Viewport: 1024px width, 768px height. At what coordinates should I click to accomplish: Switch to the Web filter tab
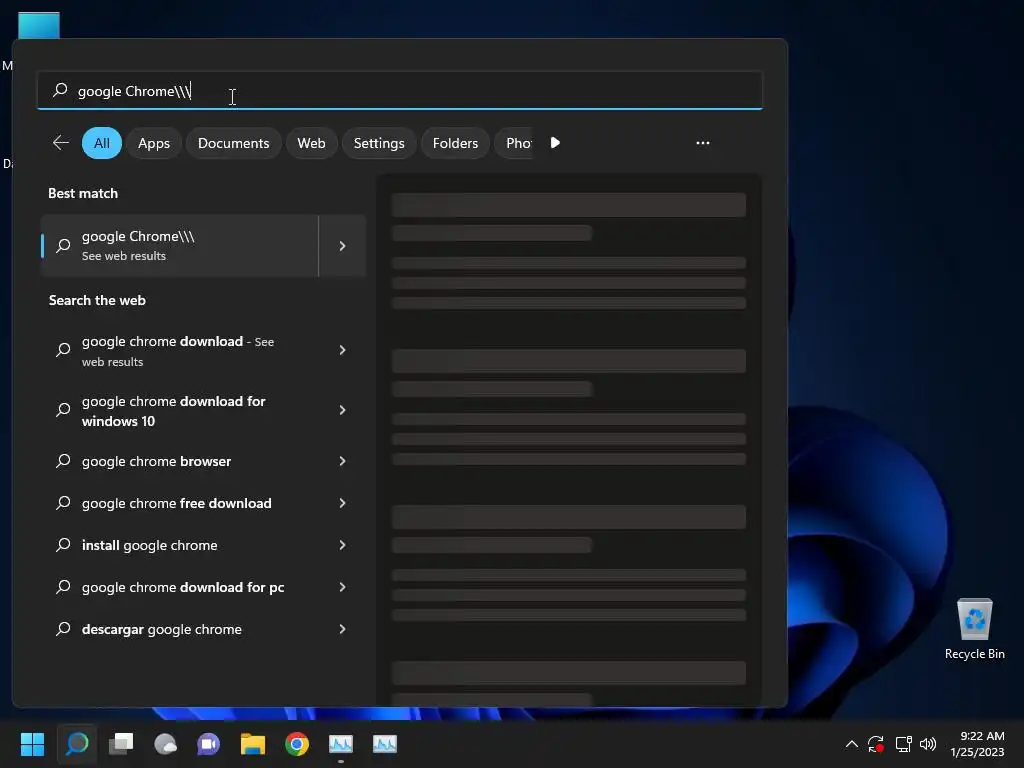(x=312, y=143)
